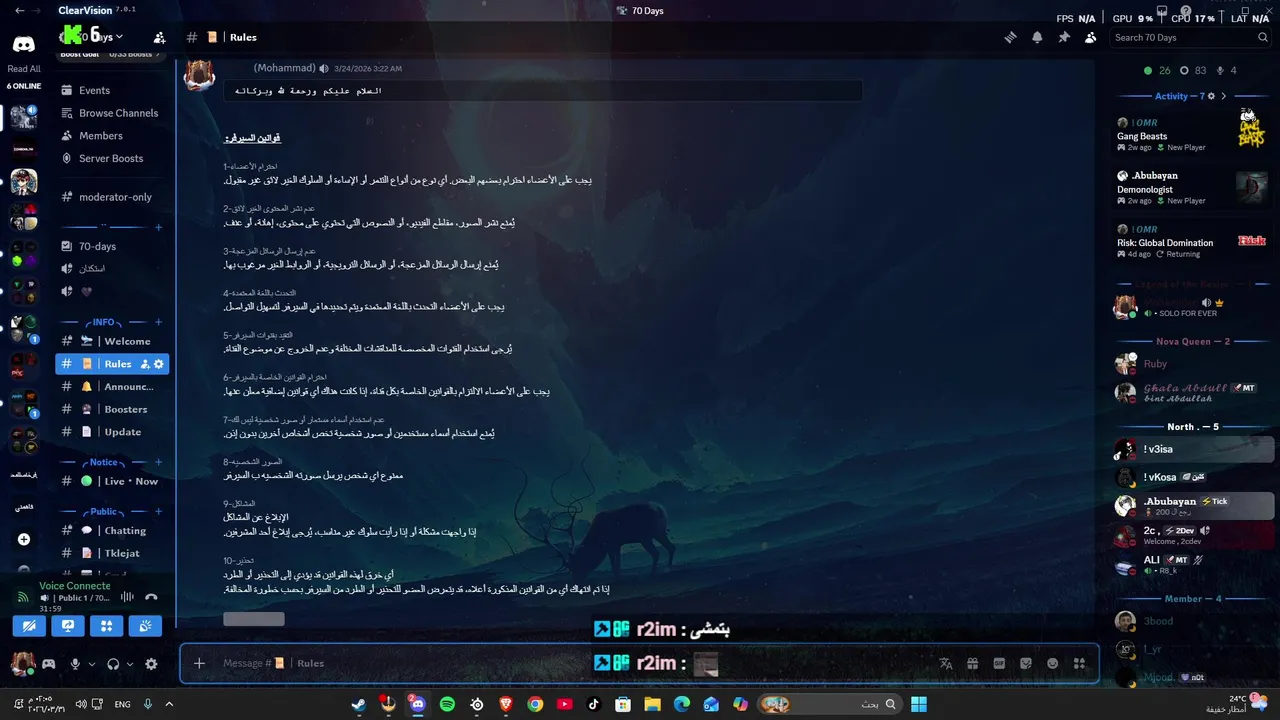Image resolution: width=1280 pixels, height=720 pixels.
Task: Open member Ruby profile
Action: coord(1191,364)
